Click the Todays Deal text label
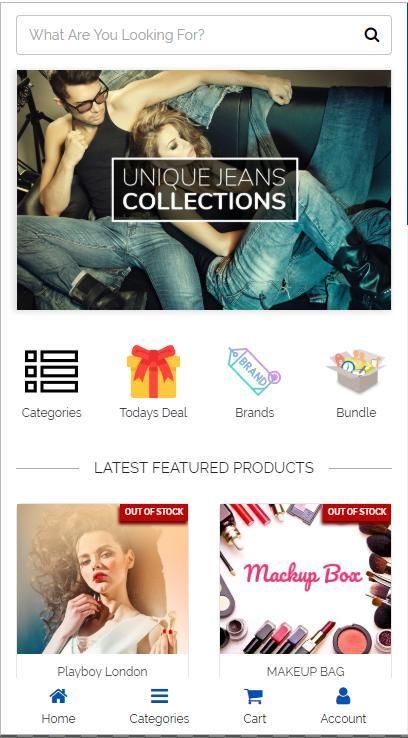 click(153, 413)
